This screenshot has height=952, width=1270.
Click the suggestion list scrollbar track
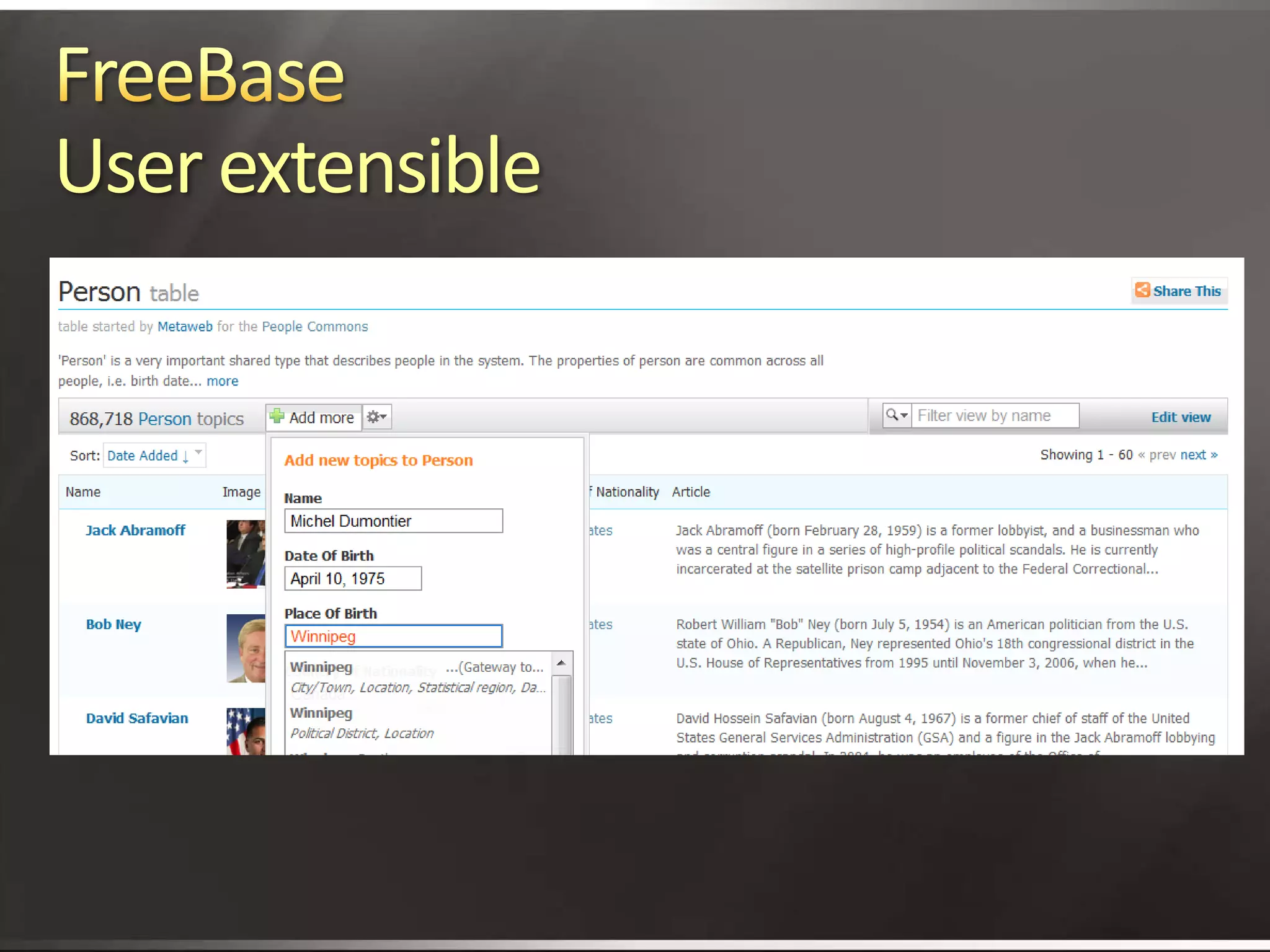click(561, 715)
